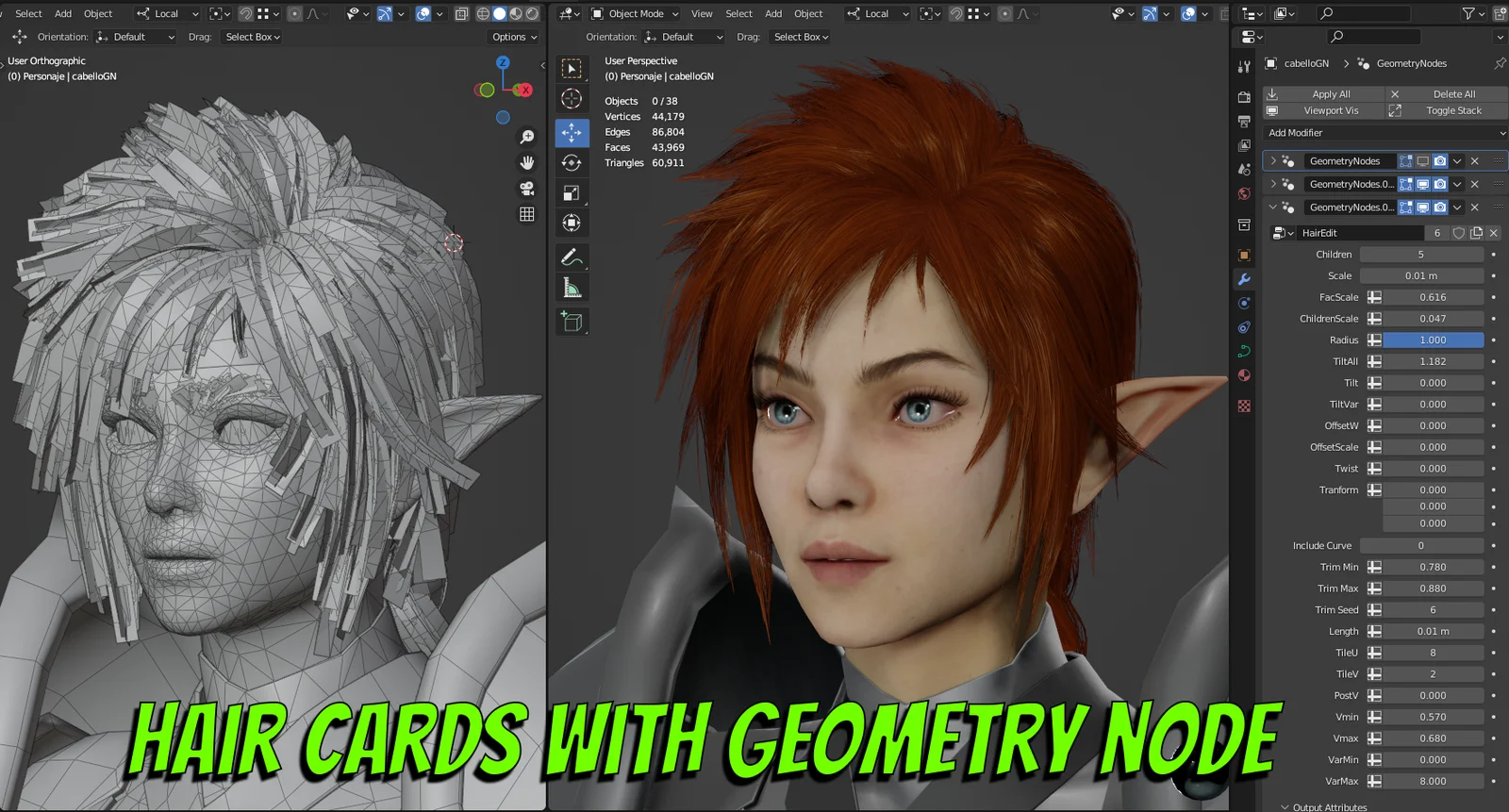Choose the Add Cube tool
Image resolution: width=1509 pixels, height=812 pixels.
pyautogui.click(x=572, y=322)
